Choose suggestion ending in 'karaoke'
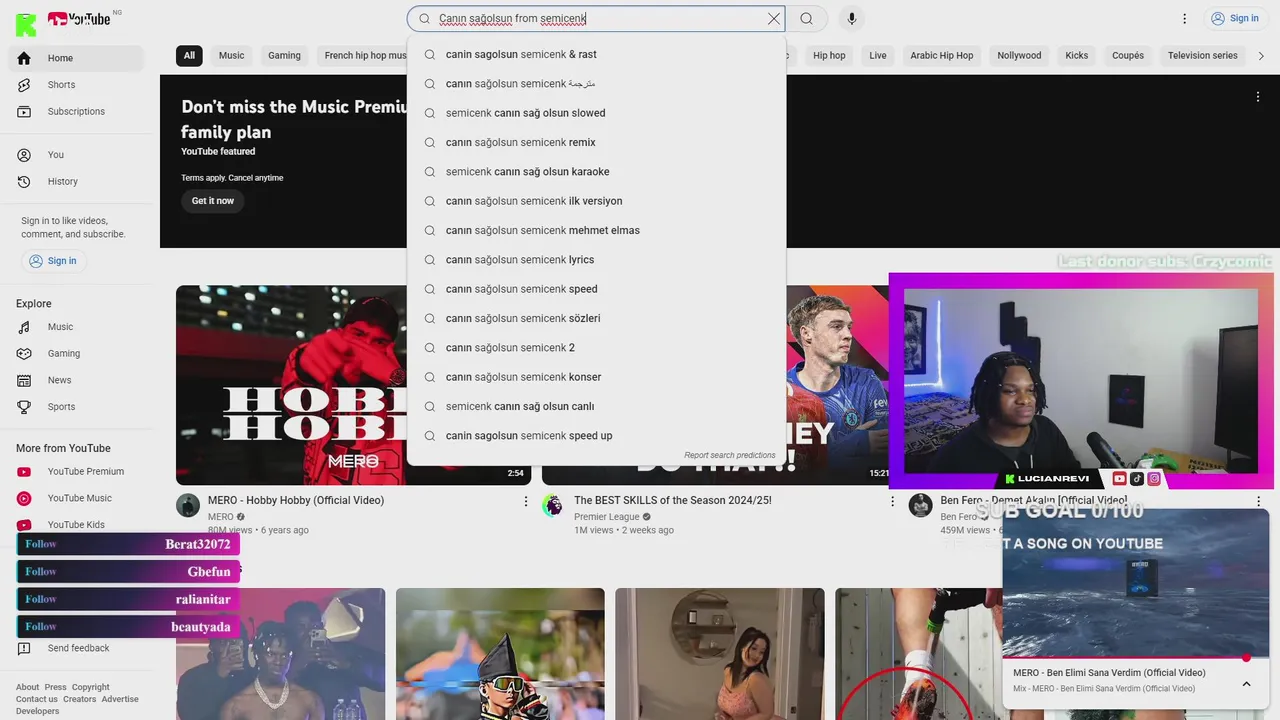This screenshot has width=1280, height=720. 596,172
